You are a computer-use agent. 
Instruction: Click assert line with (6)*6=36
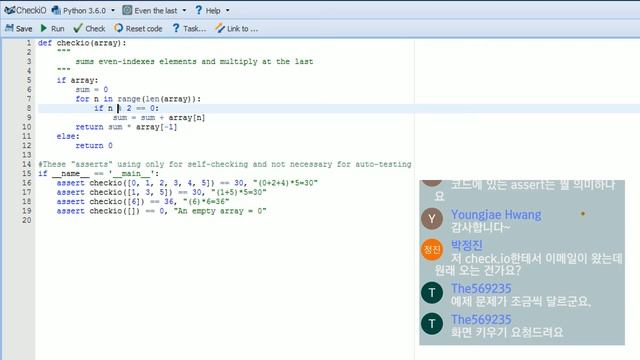coord(143,202)
